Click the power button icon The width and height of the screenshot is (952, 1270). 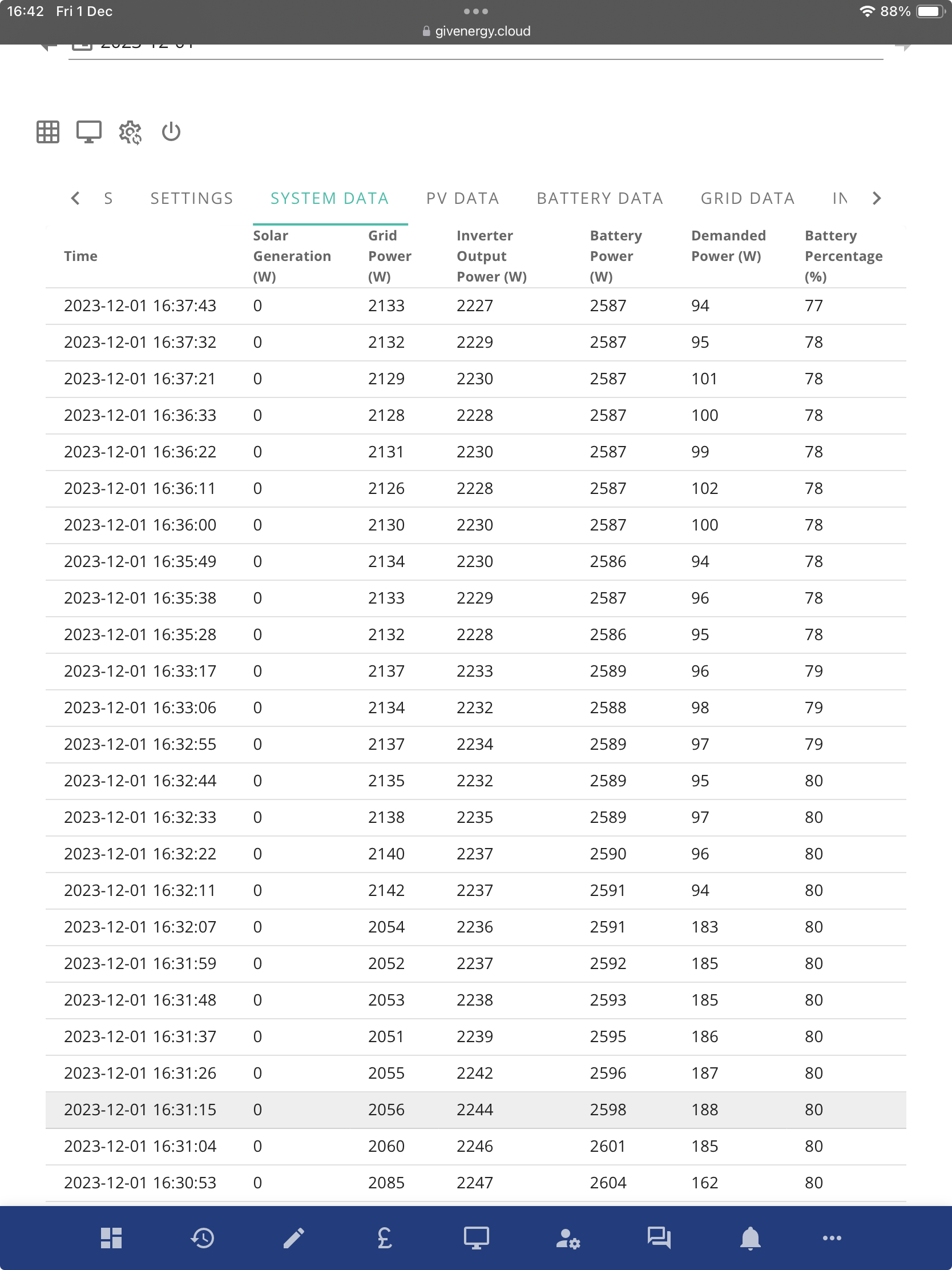[x=171, y=132]
